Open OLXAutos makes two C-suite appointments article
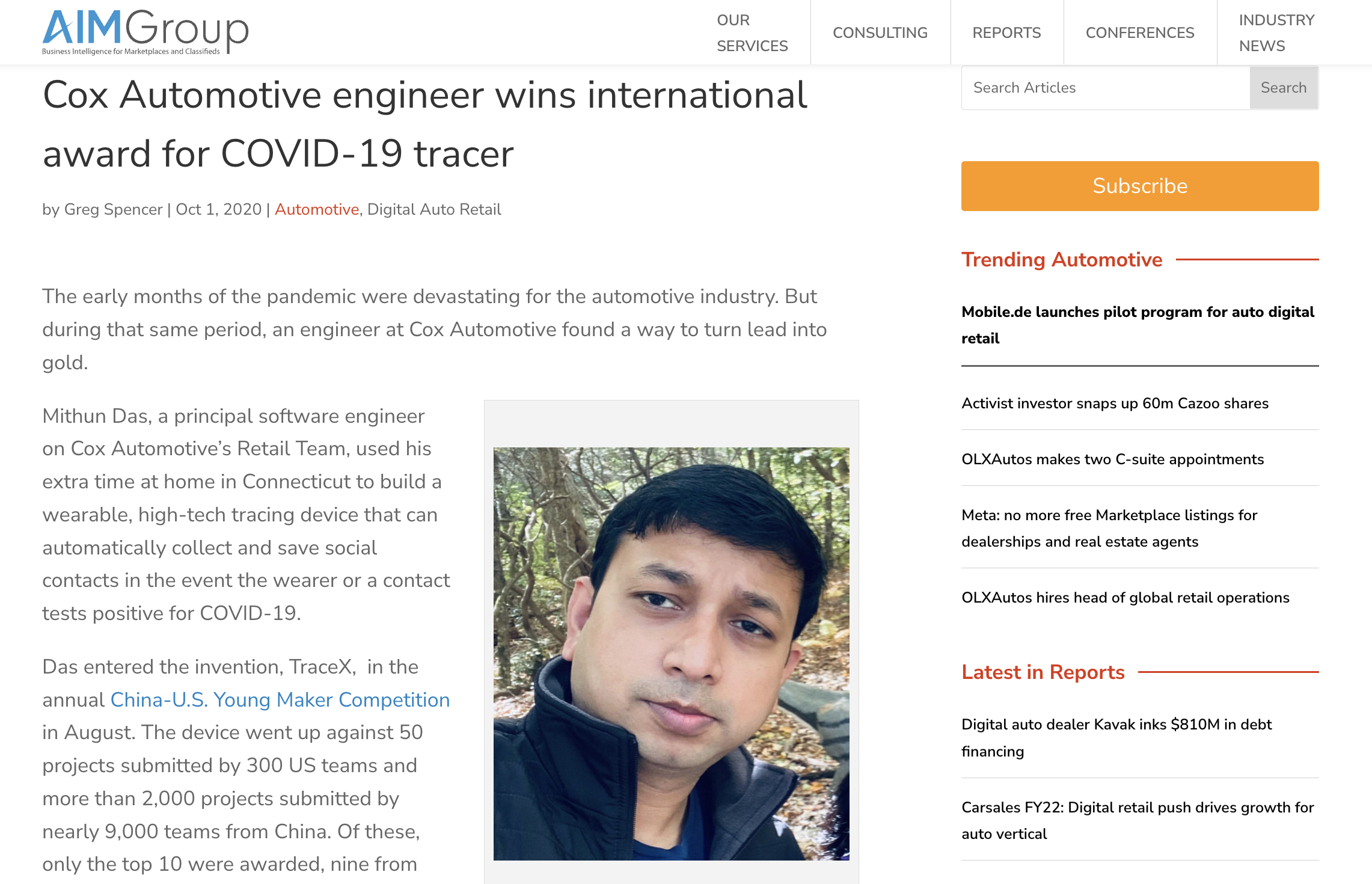The image size is (1372, 884). click(1112, 459)
